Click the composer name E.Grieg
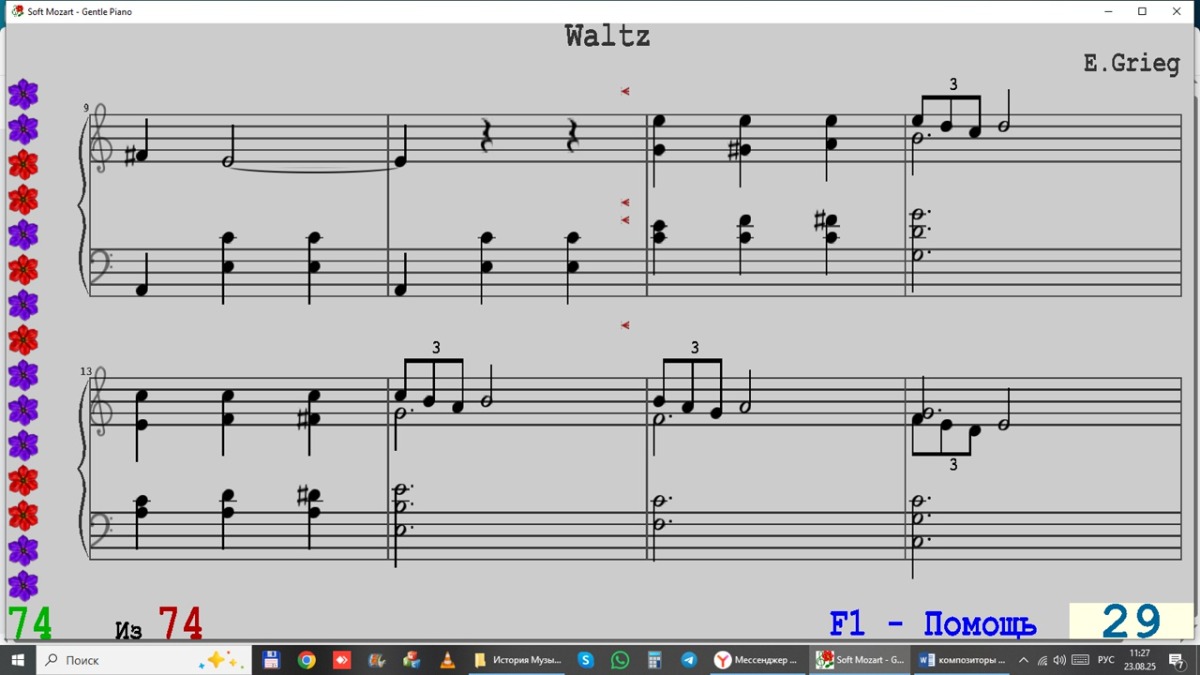Image resolution: width=1200 pixels, height=675 pixels. coord(1132,63)
